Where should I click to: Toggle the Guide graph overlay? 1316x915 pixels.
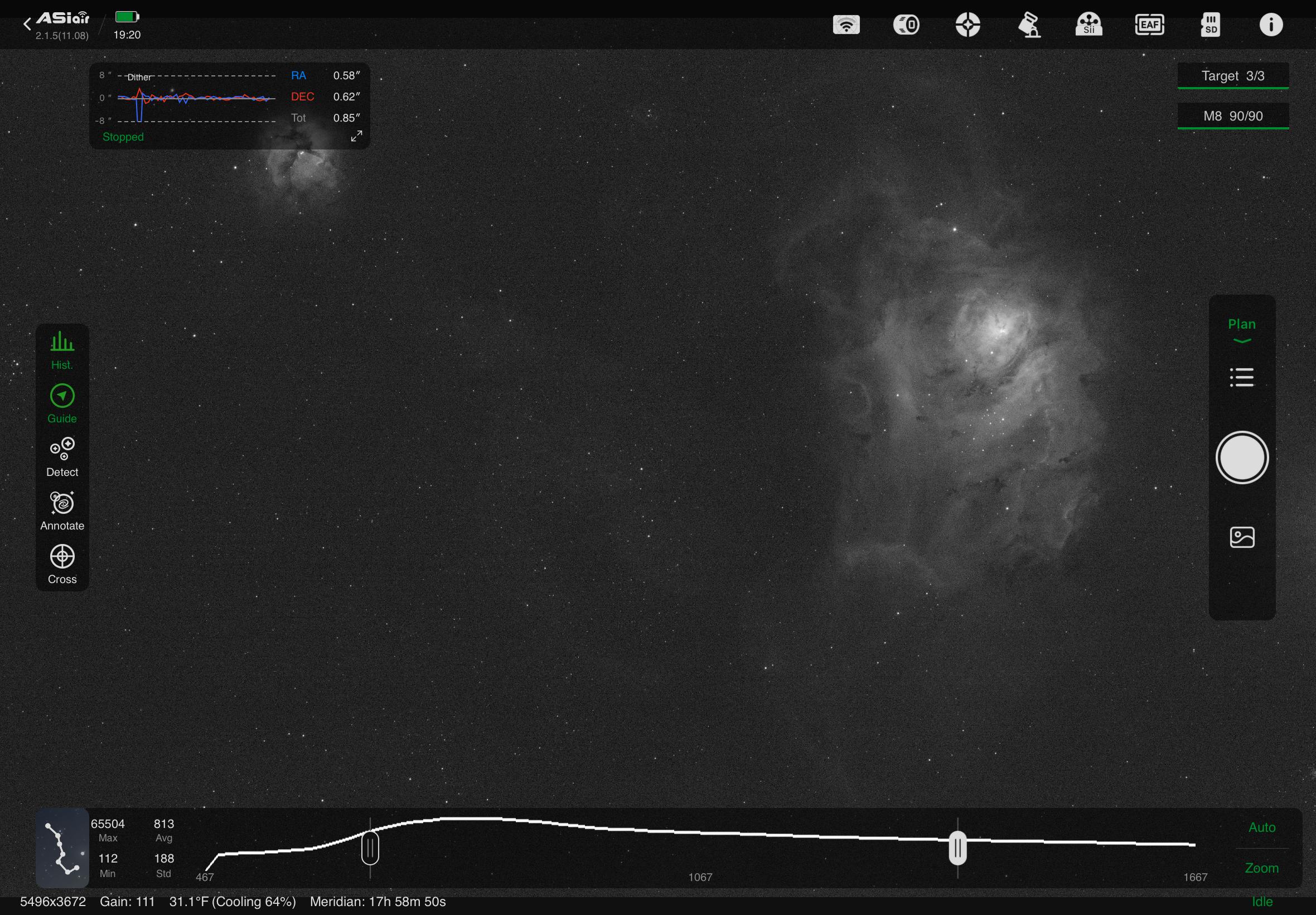tap(62, 403)
